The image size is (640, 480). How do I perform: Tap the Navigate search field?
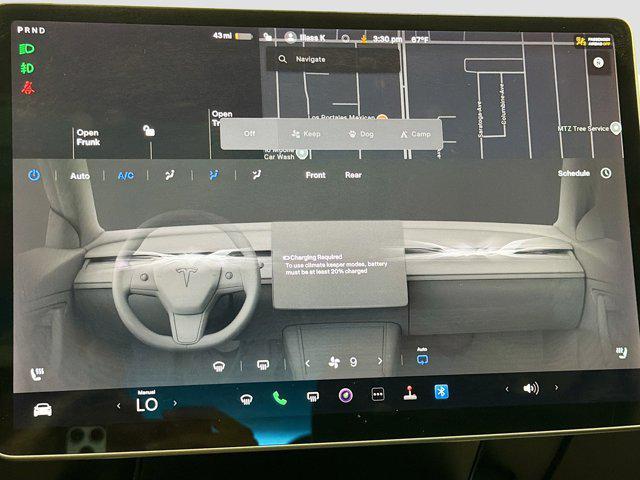tap(333, 59)
